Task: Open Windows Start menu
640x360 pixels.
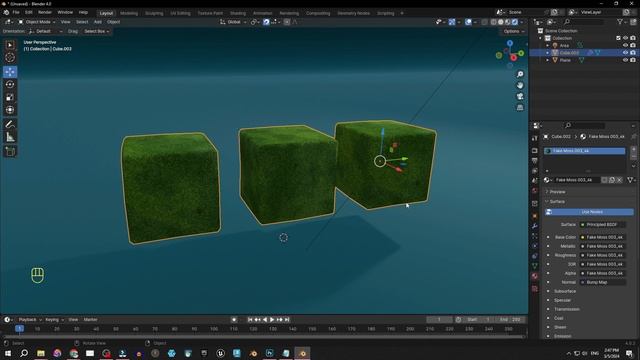Action: 8,353
